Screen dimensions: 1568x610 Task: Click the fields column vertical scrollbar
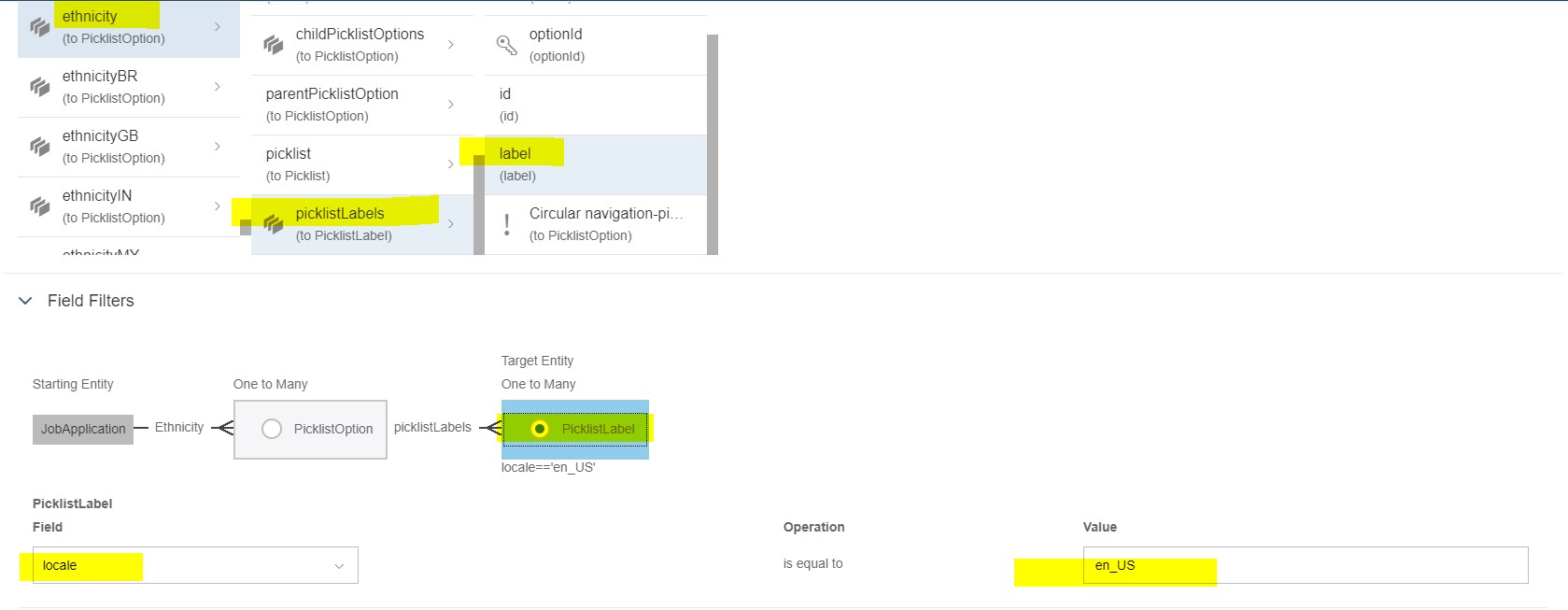pos(713,144)
